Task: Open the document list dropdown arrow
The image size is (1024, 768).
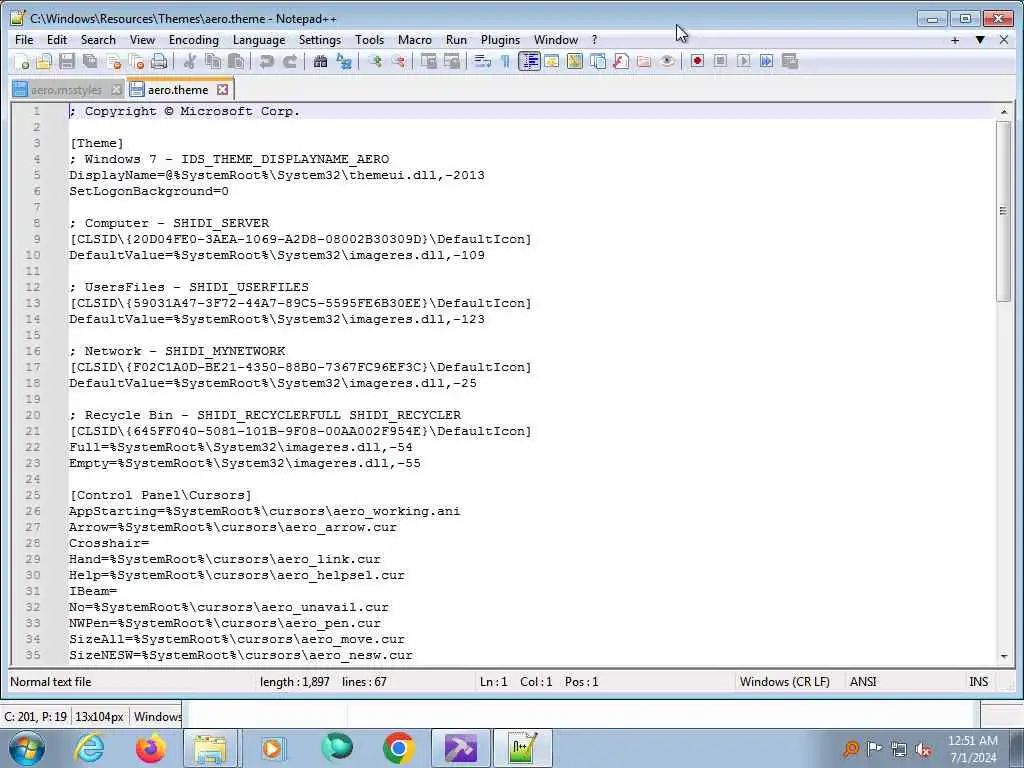Action: point(980,40)
